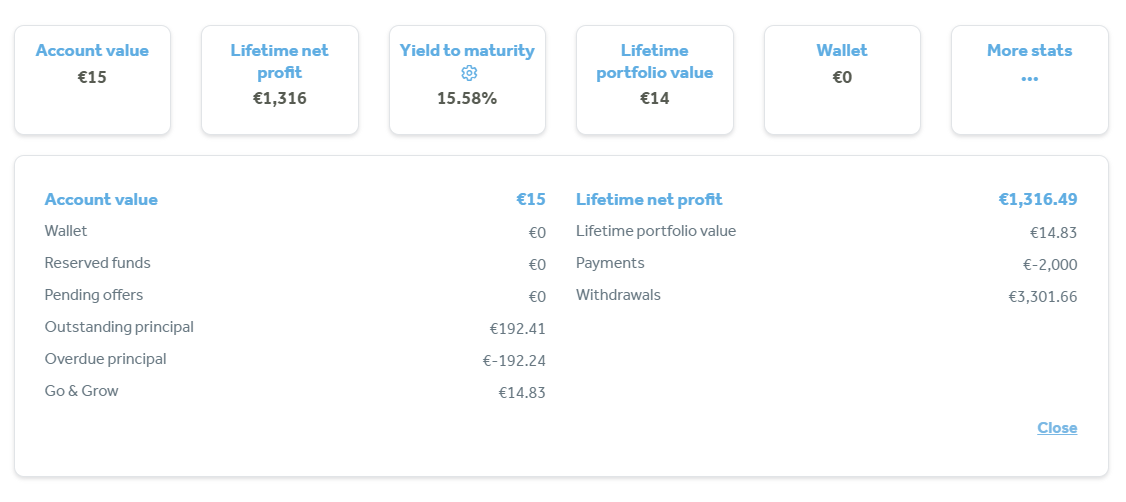Close the detailed stats panel
Viewport: 1126px width, 502px height.
click(x=1057, y=428)
